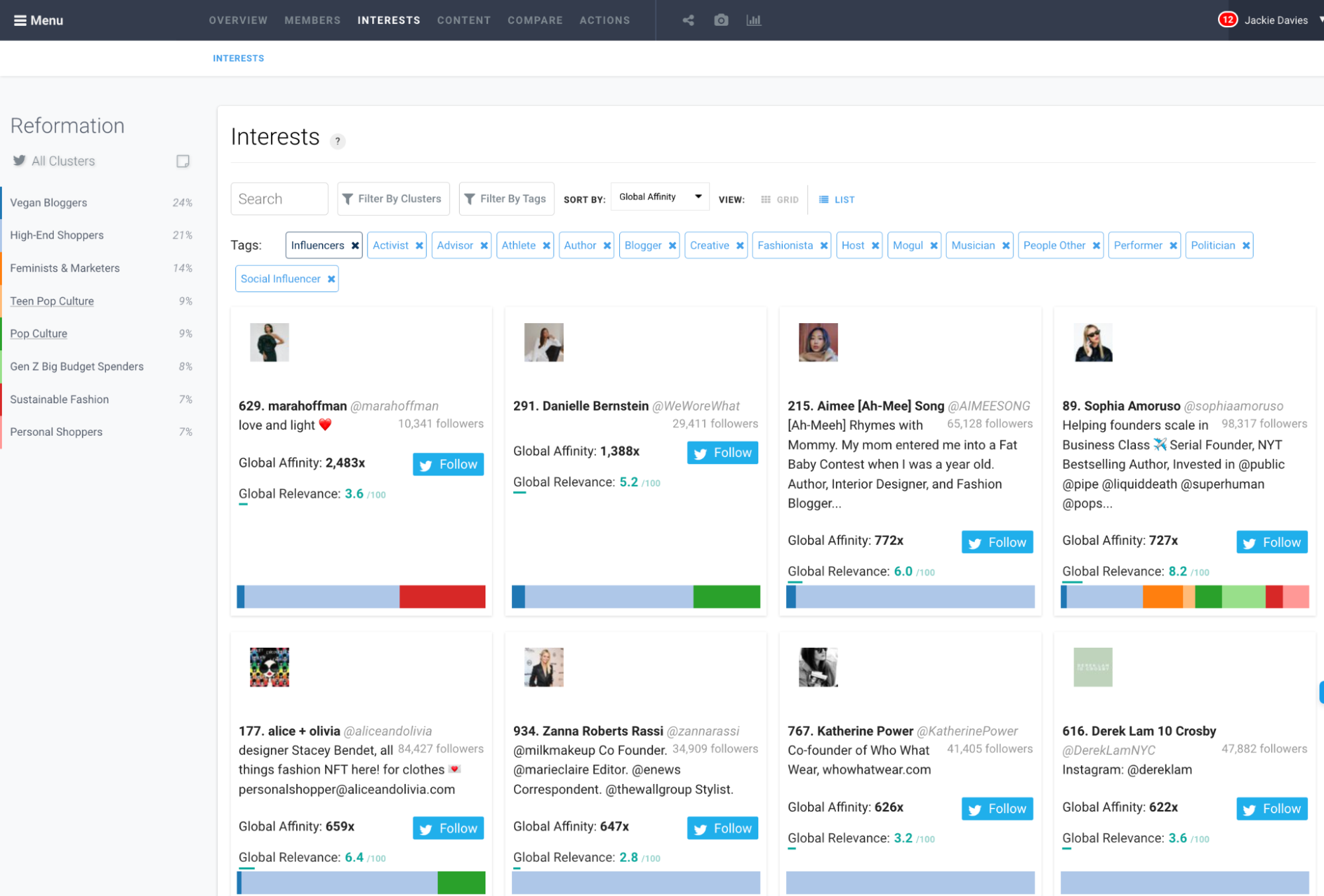The image size is (1324, 896).
Task: Follow alice + olivia
Action: (448, 828)
